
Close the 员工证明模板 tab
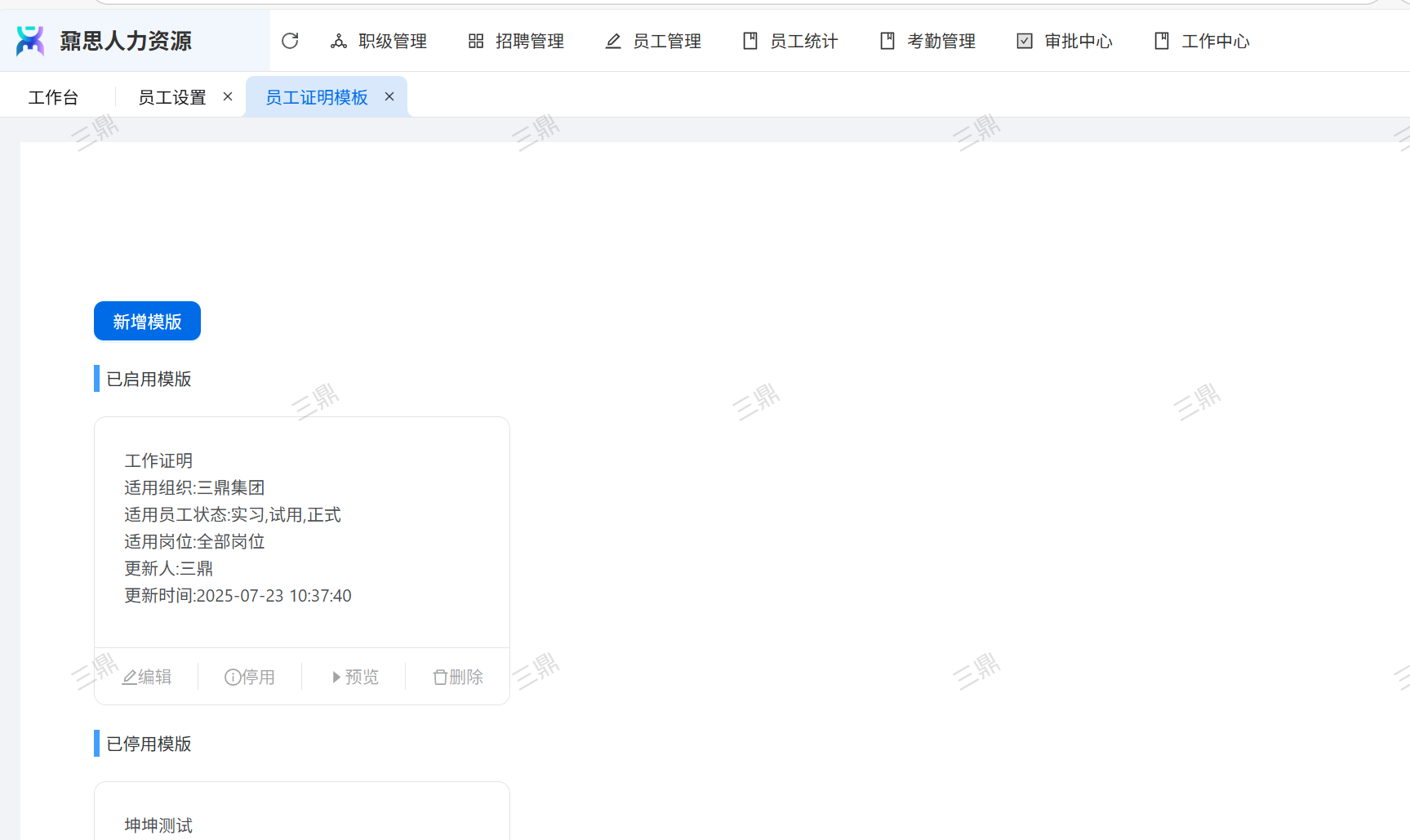pyautogui.click(x=389, y=96)
